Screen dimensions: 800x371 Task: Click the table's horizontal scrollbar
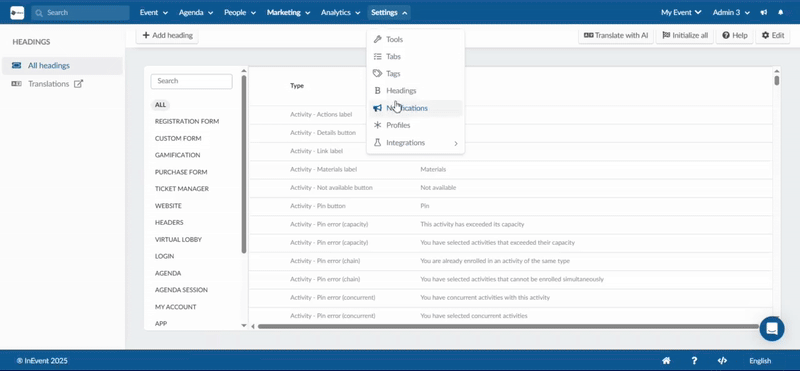508,326
